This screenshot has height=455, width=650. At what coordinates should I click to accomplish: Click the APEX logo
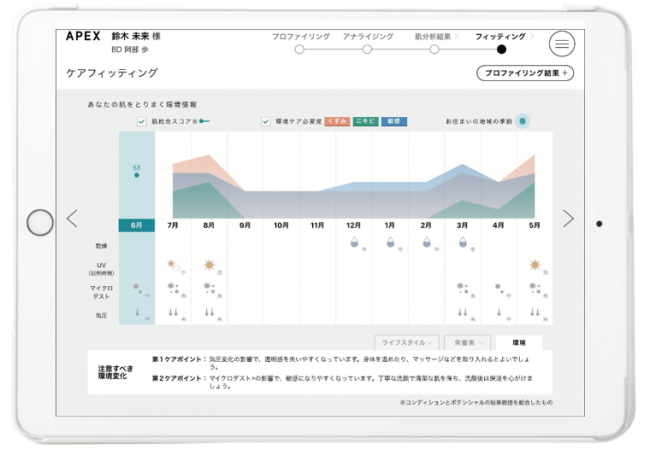coord(83,36)
